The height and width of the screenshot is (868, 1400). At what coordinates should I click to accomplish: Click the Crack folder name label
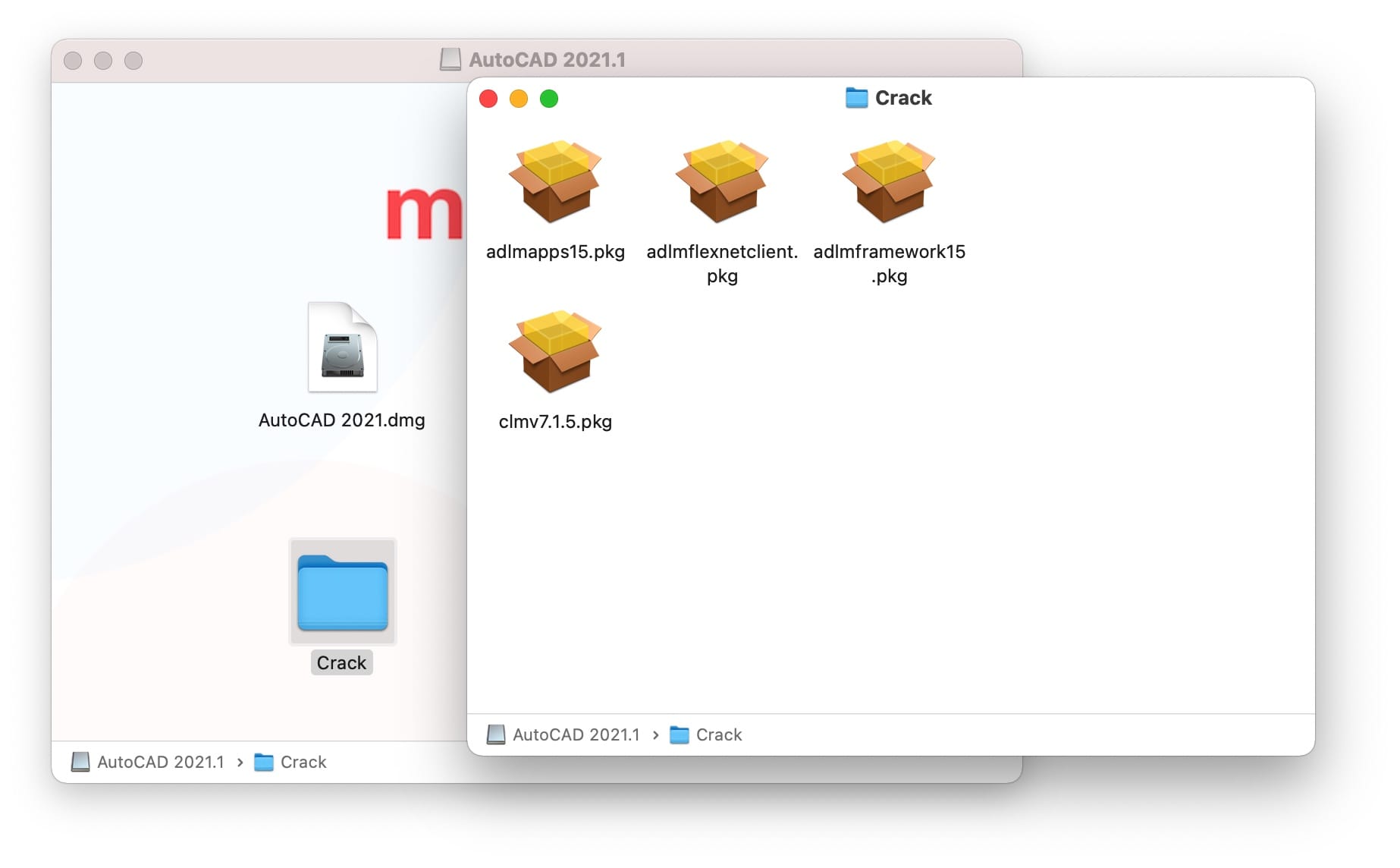click(342, 663)
